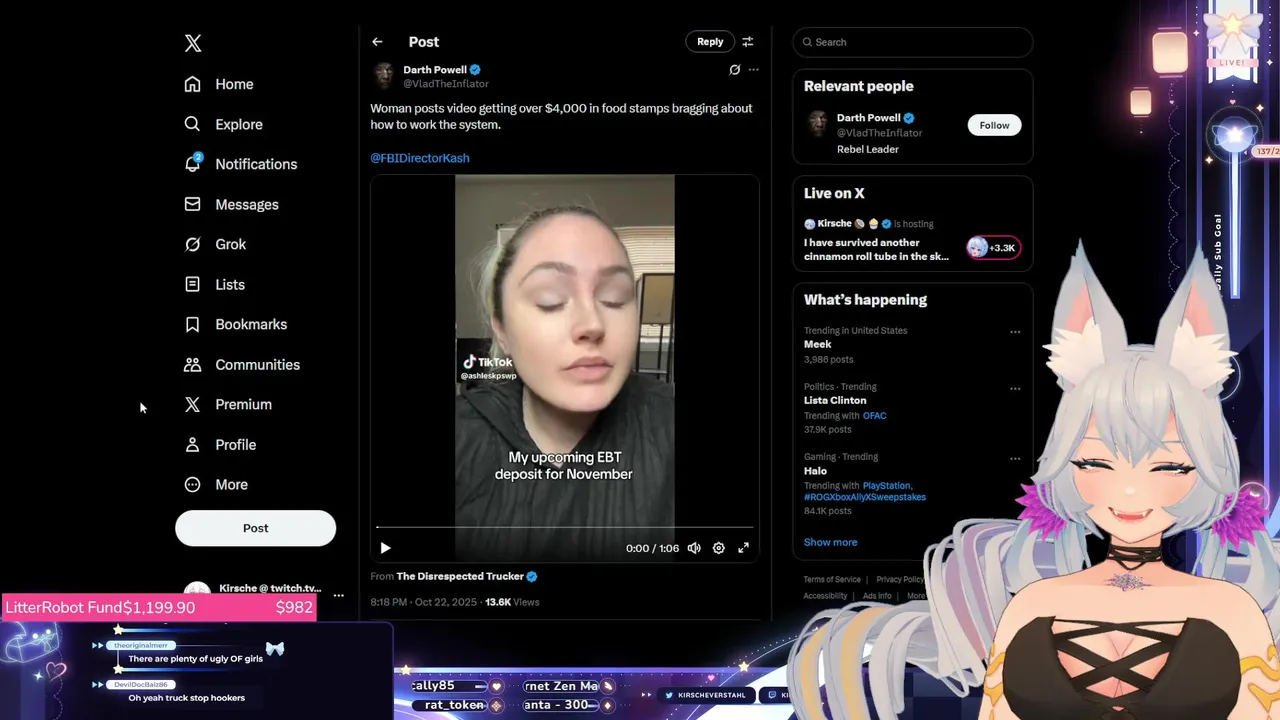
Task: Open reply sorting filter icon
Action: (x=747, y=42)
